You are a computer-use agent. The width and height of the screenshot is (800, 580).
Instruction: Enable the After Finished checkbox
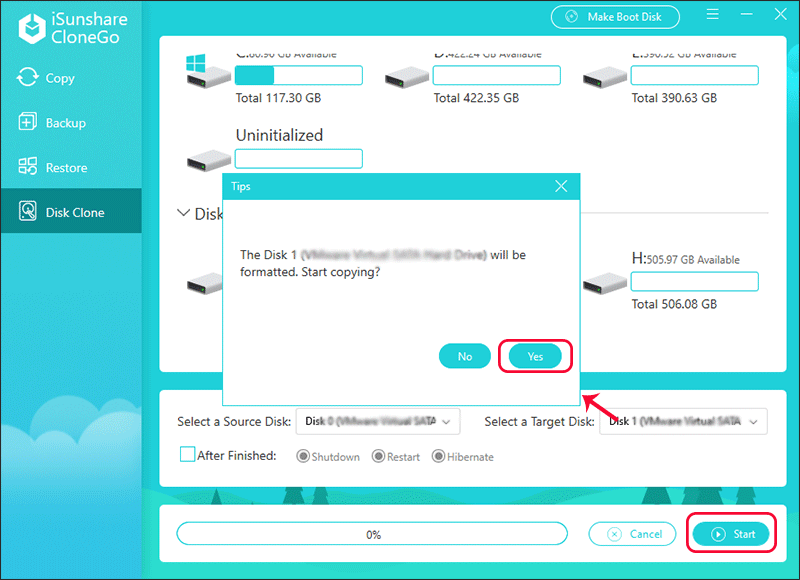pos(187,455)
